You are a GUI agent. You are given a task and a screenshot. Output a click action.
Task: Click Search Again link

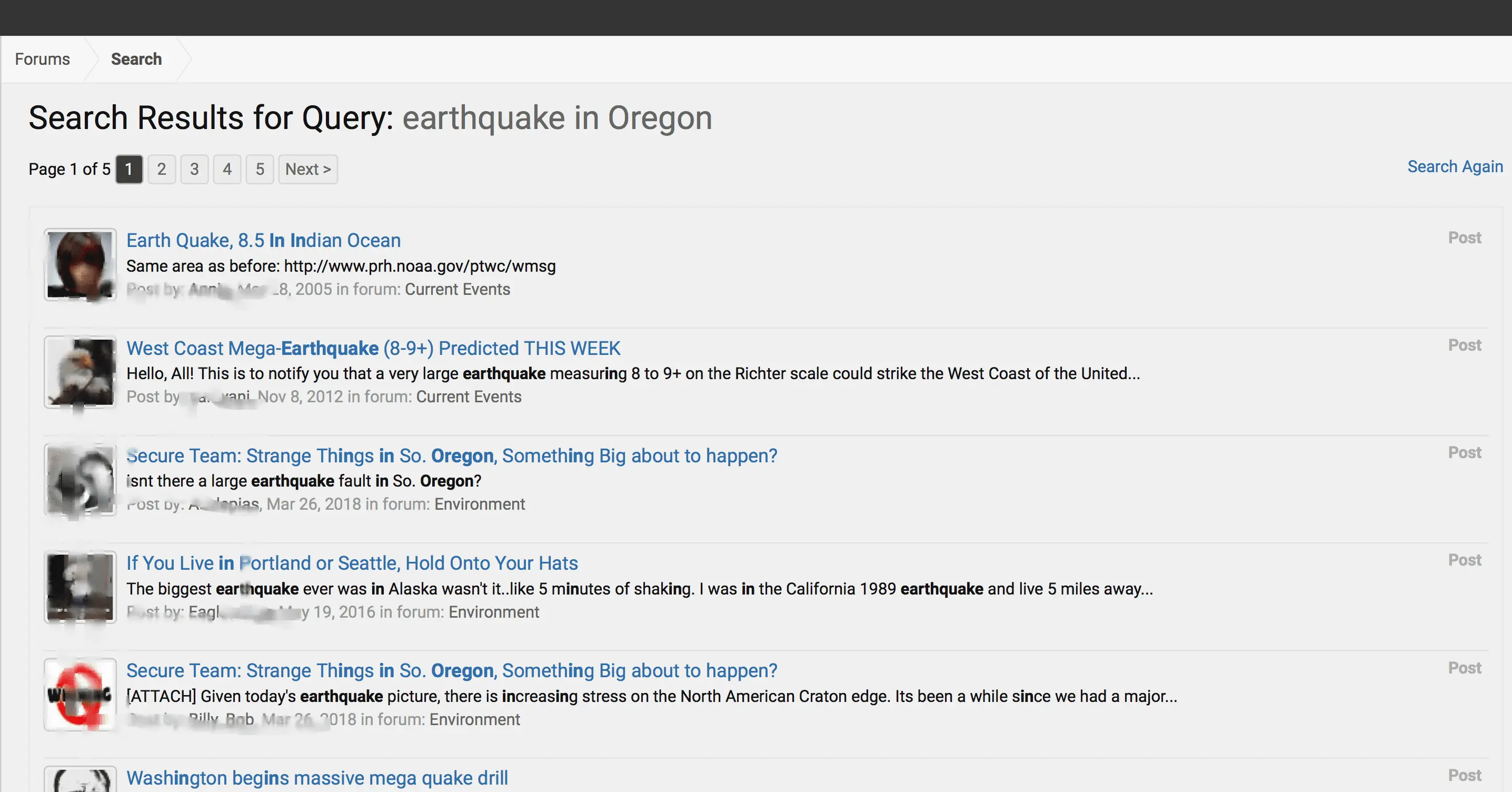click(x=1455, y=167)
